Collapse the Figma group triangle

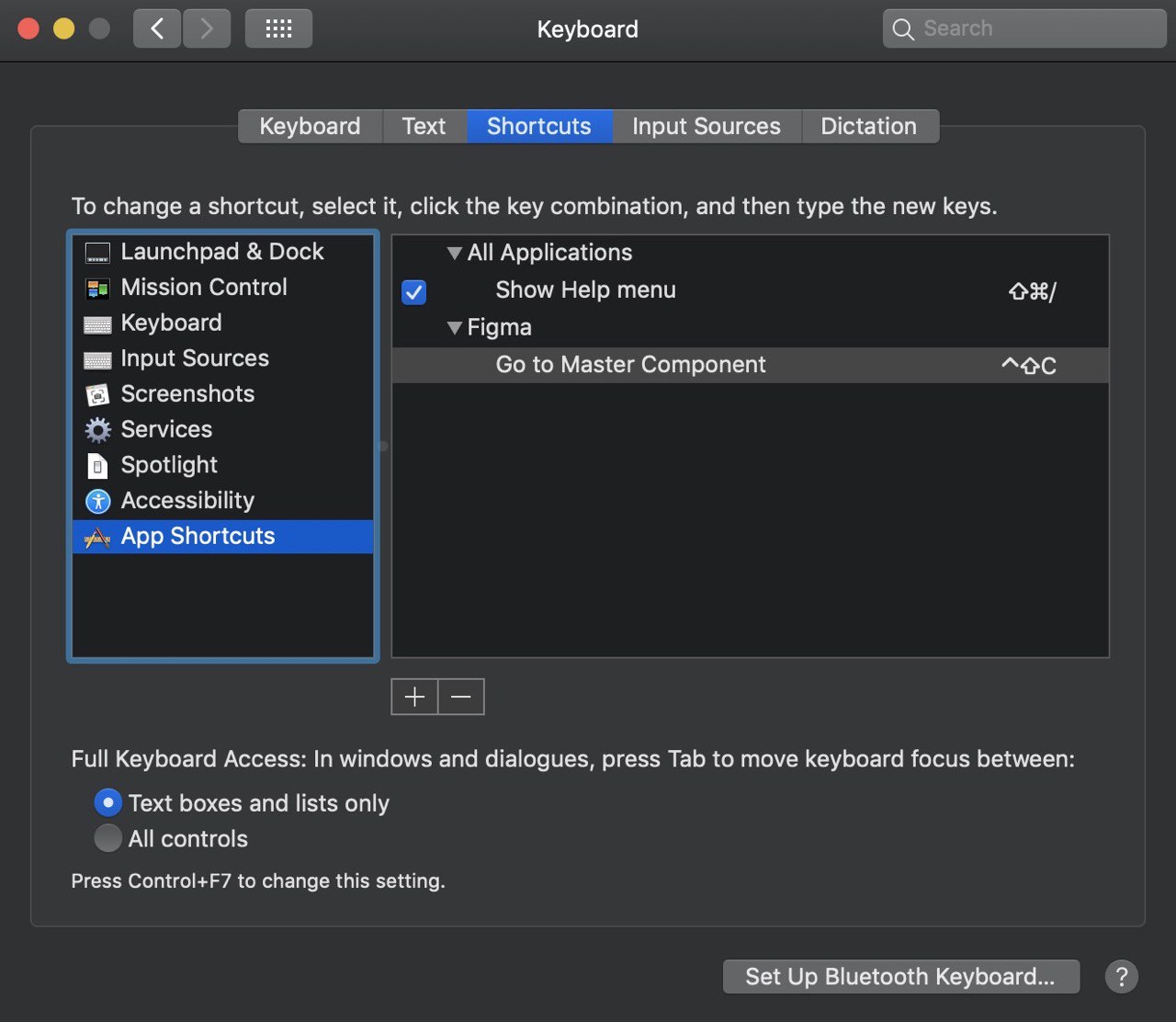tap(454, 327)
